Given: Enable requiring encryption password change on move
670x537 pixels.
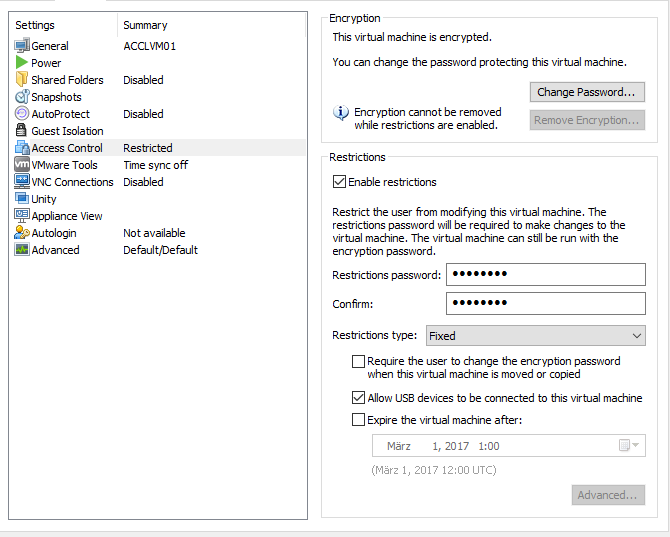Looking at the screenshot, I should coord(359,361).
